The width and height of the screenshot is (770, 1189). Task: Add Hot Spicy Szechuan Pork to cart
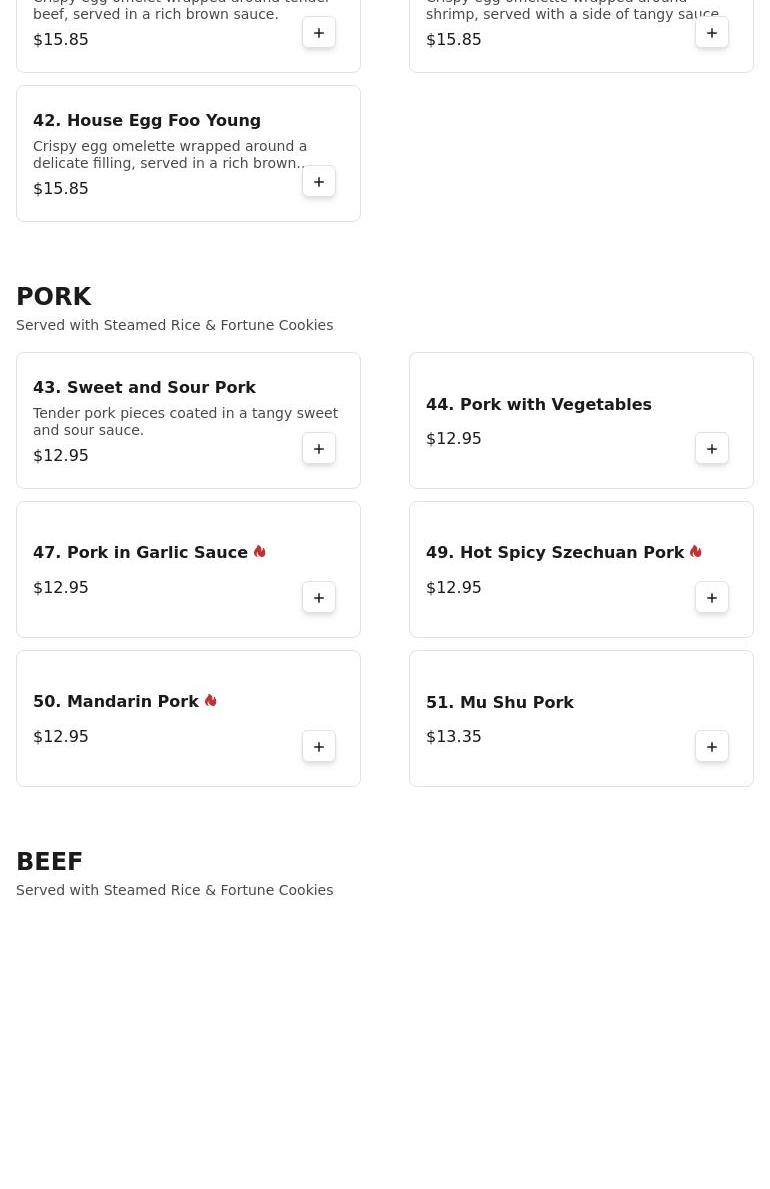(712, 598)
